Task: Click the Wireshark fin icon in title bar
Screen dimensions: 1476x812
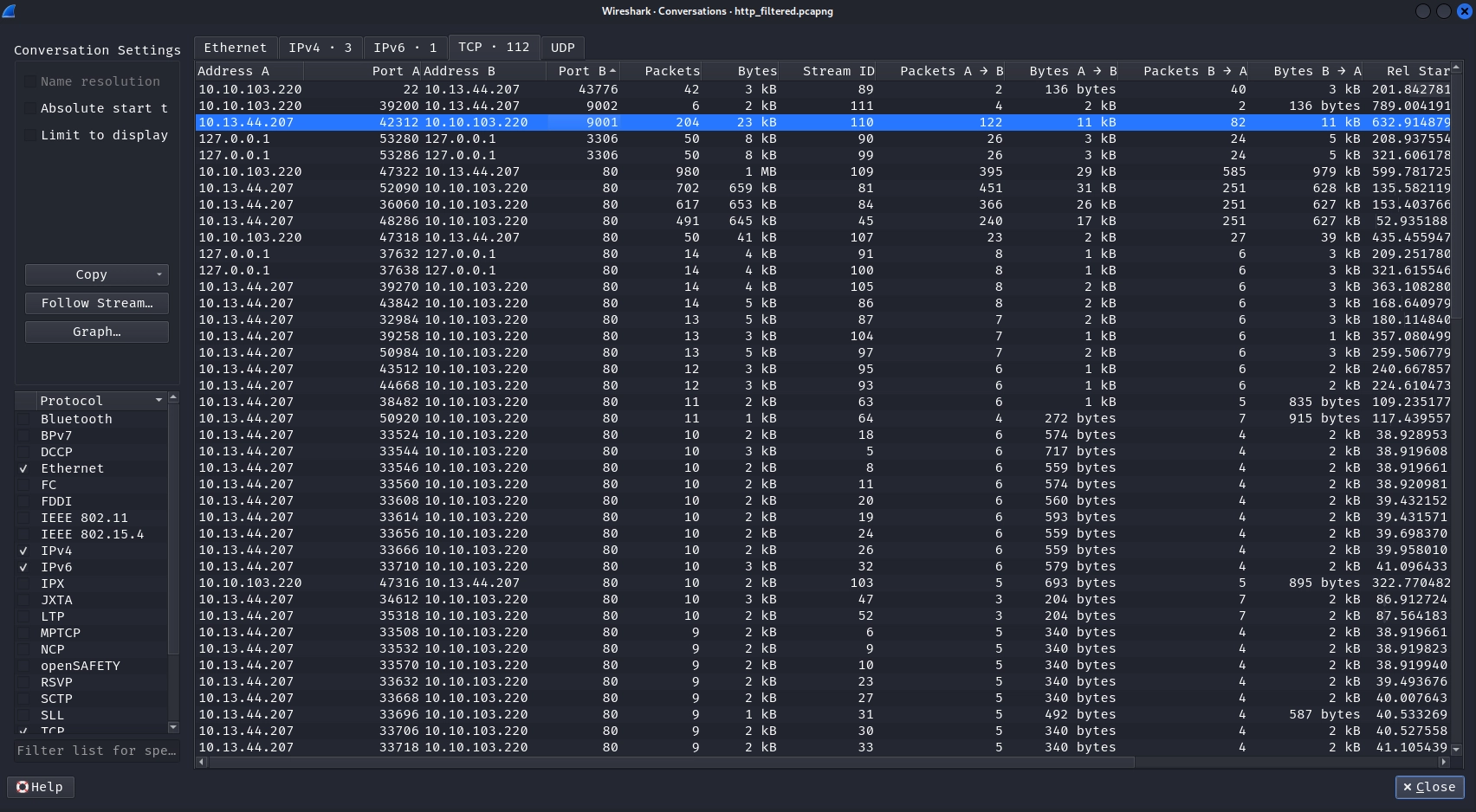Action: click(9, 11)
